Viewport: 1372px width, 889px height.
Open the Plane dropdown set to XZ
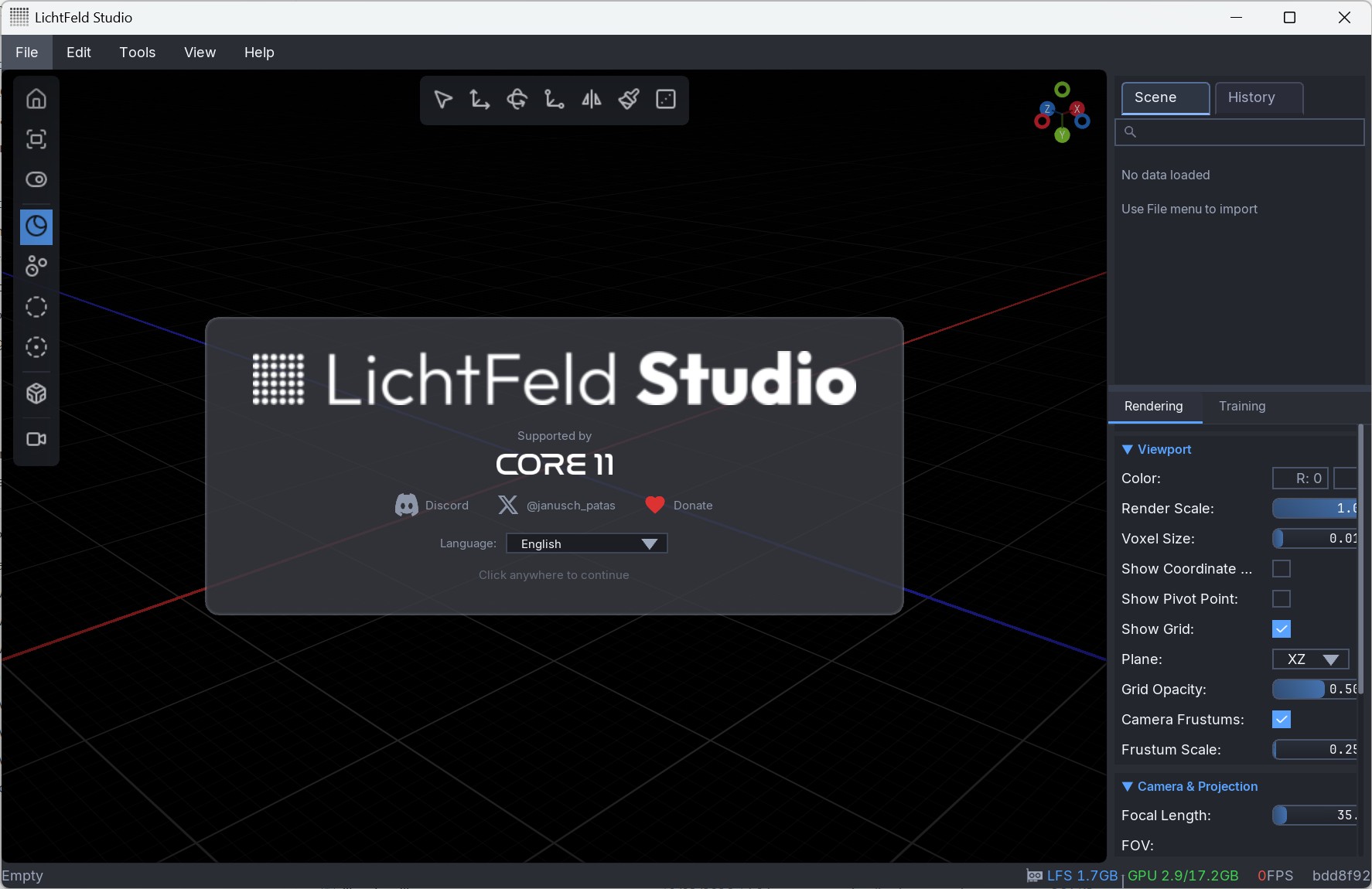(x=1309, y=659)
